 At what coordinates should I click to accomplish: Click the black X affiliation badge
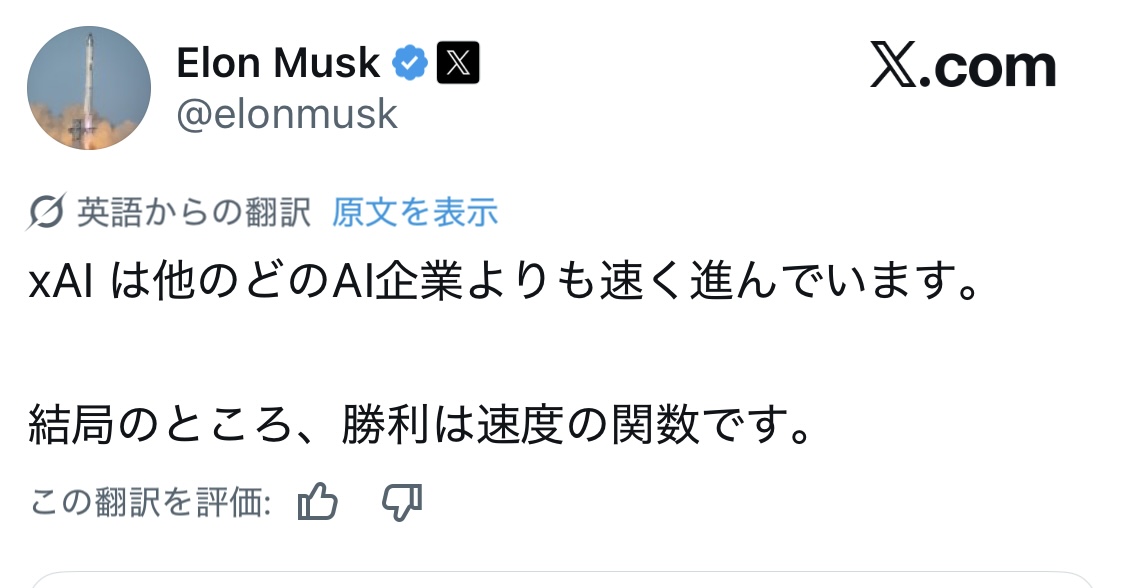pos(458,65)
